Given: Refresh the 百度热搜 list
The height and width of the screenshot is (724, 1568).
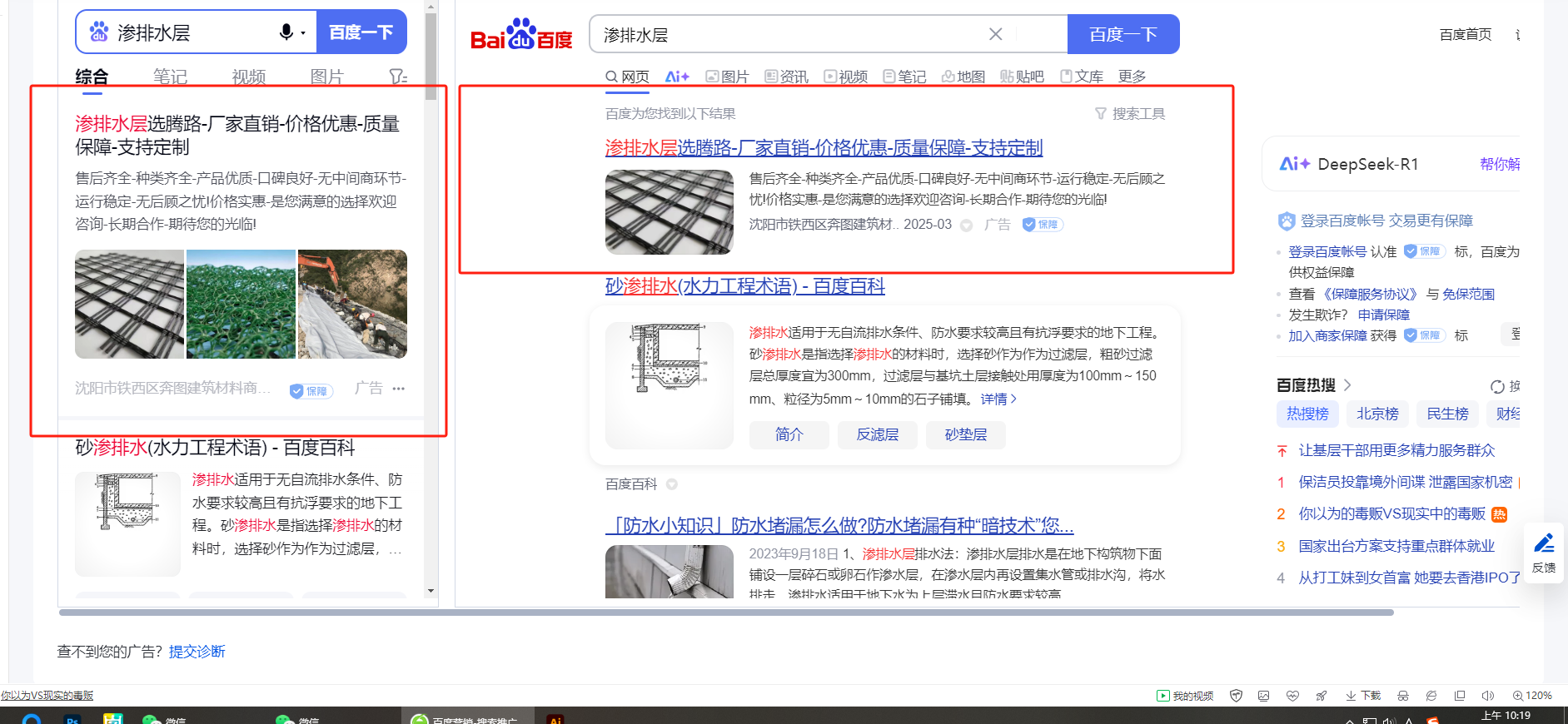Looking at the screenshot, I should [1497, 386].
